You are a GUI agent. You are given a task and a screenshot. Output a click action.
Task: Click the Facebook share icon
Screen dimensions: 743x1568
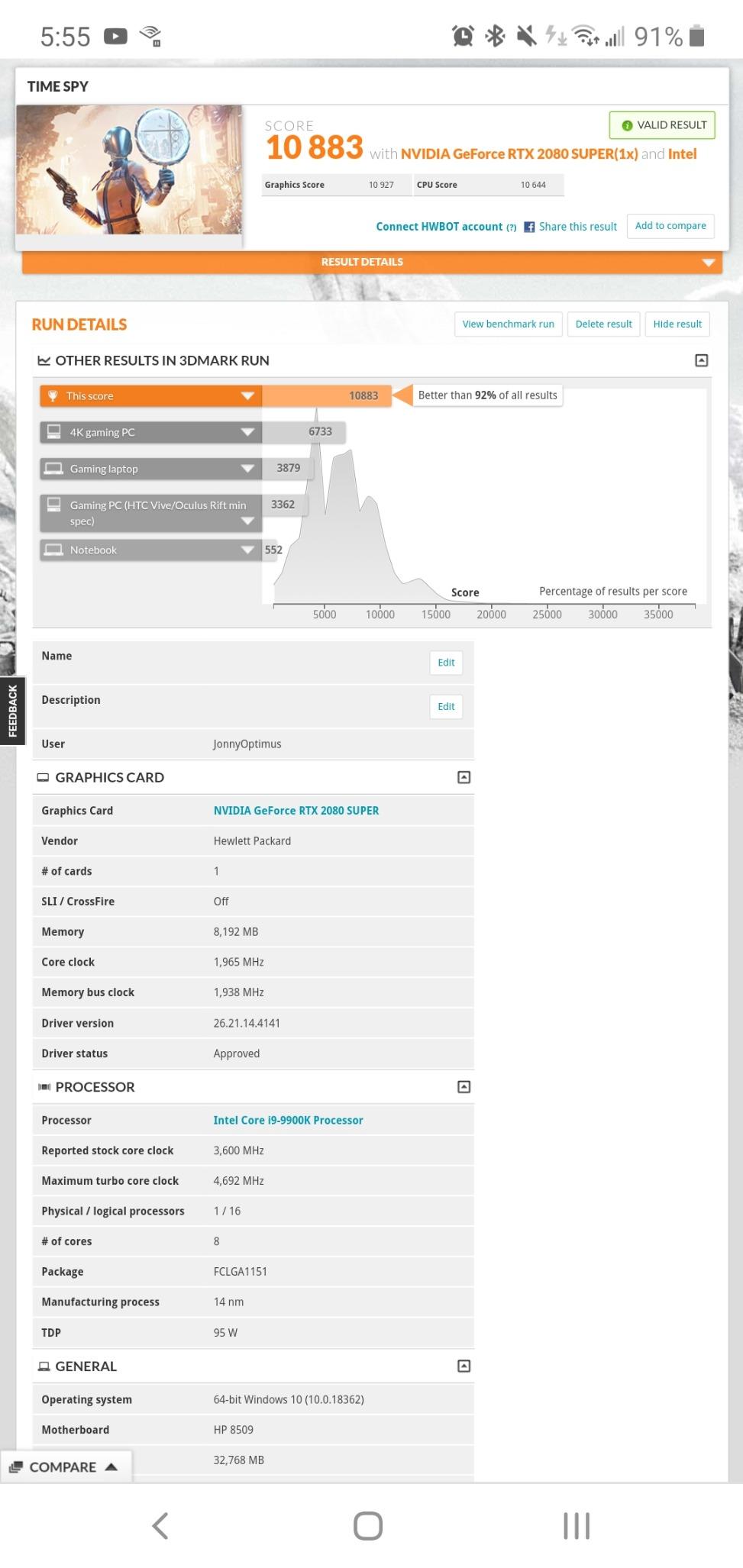click(x=529, y=227)
